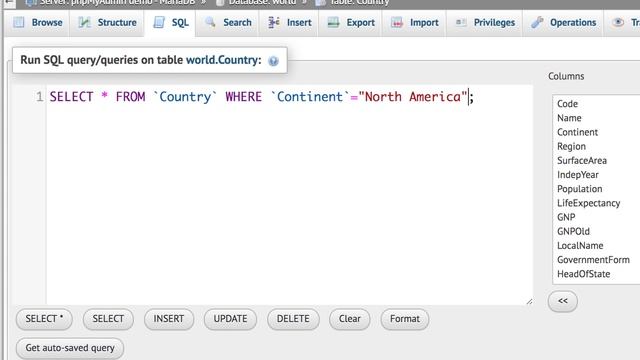Click the Import tab icon
This screenshot has height=360, width=640.
click(x=397, y=22)
